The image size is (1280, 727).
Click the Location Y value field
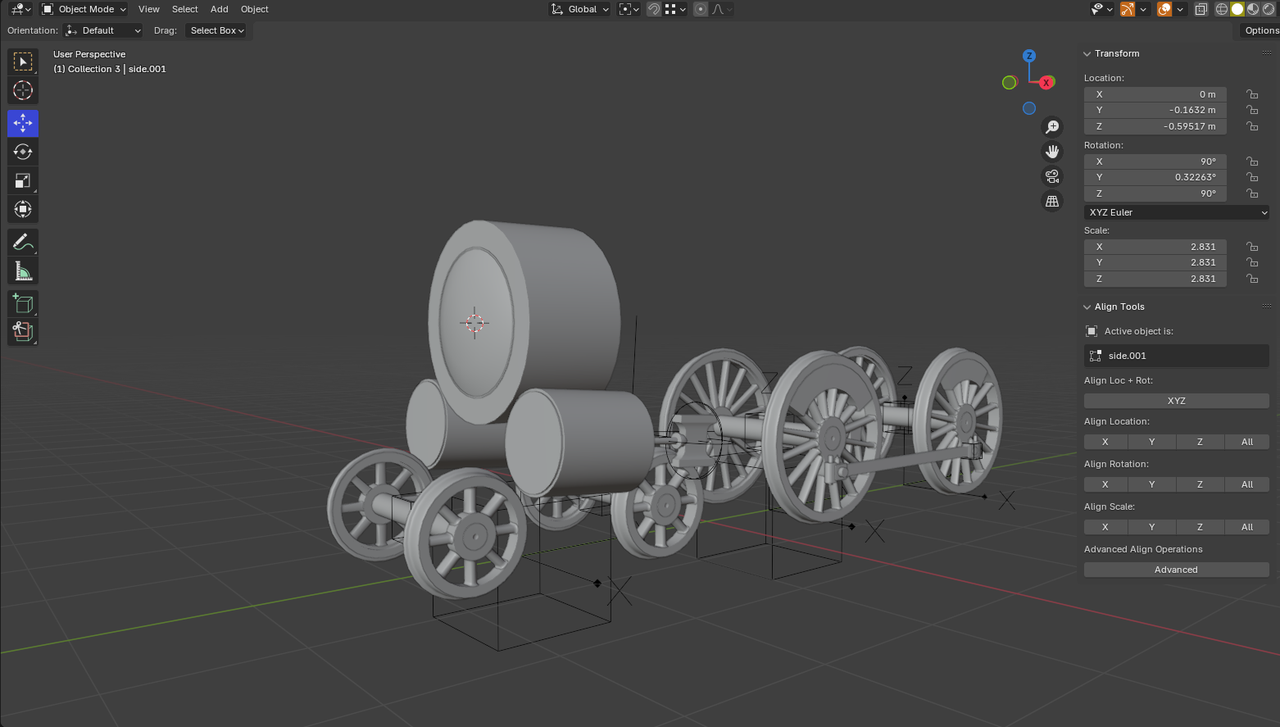[1155, 110]
